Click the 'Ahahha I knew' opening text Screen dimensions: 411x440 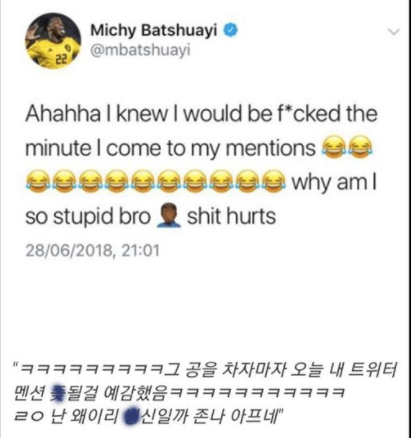[97, 114]
